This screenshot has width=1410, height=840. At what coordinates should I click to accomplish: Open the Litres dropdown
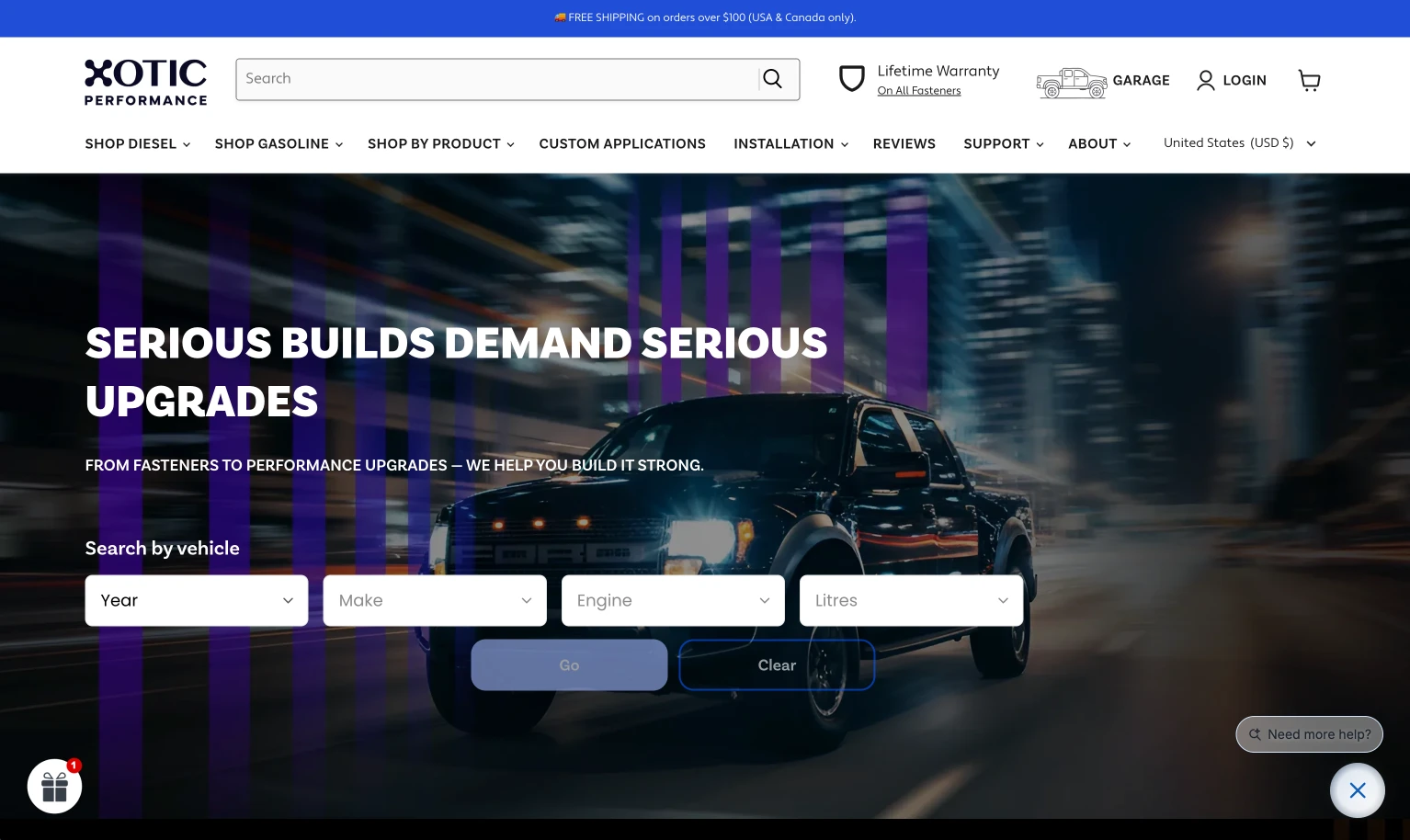(x=911, y=601)
